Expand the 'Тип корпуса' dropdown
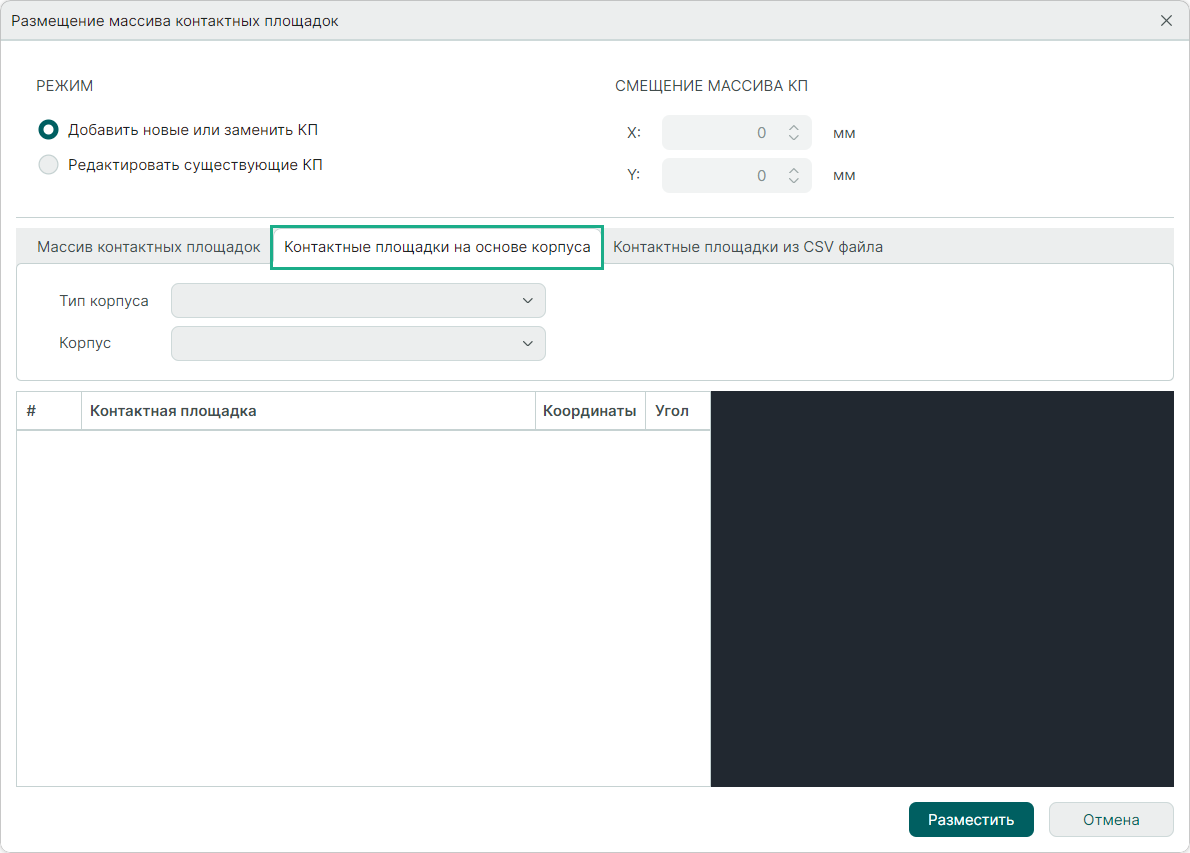Screen dimensions: 1190x853 [358, 301]
